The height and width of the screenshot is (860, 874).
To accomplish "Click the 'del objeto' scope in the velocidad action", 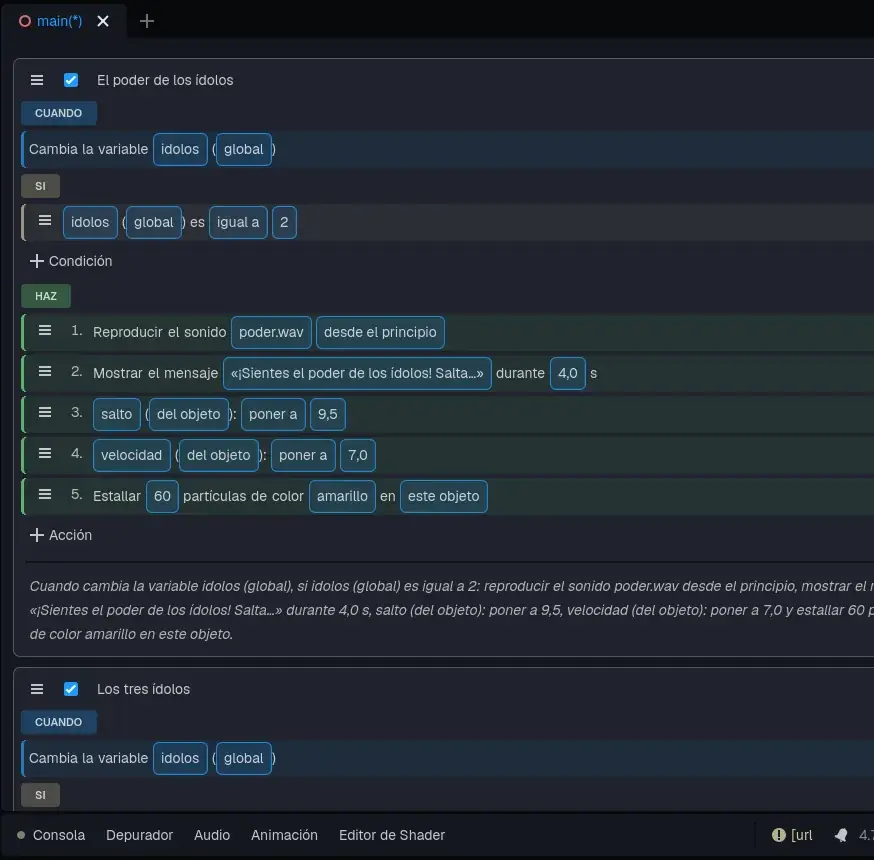I will click(218, 455).
